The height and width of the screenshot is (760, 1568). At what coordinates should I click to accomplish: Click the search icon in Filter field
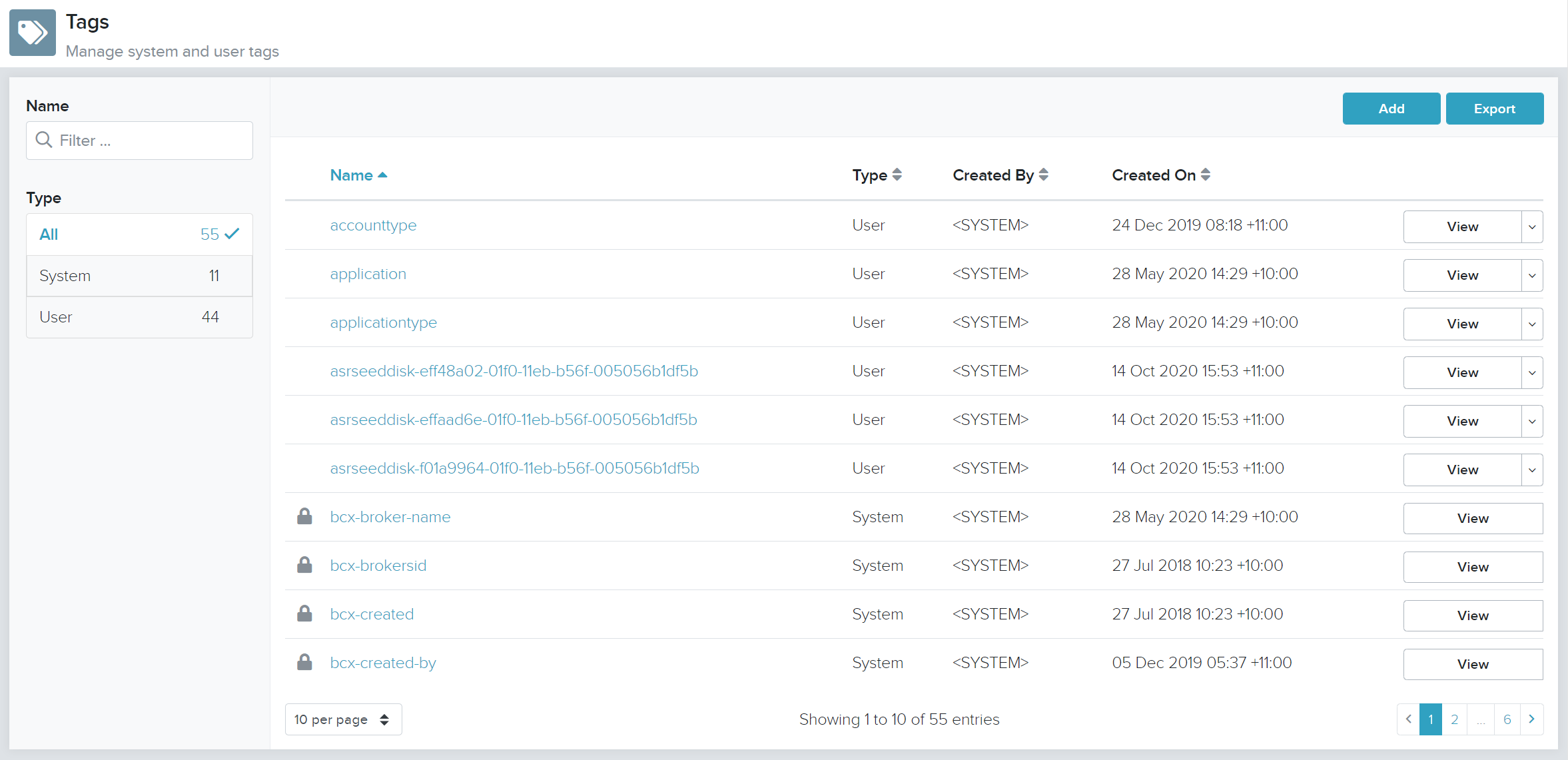click(44, 140)
